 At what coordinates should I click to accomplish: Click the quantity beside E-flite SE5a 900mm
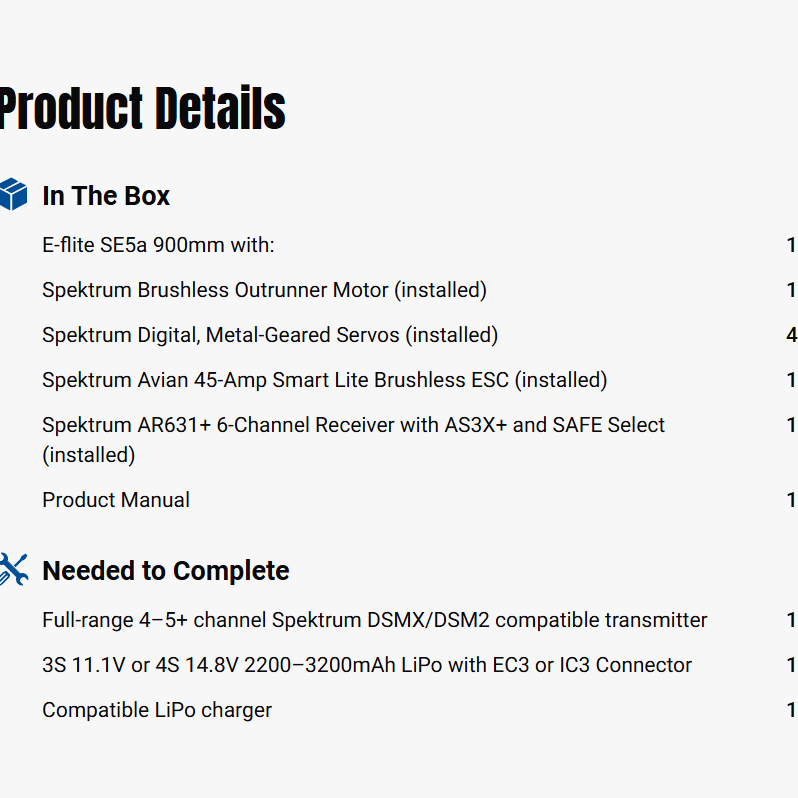pos(791,245)
